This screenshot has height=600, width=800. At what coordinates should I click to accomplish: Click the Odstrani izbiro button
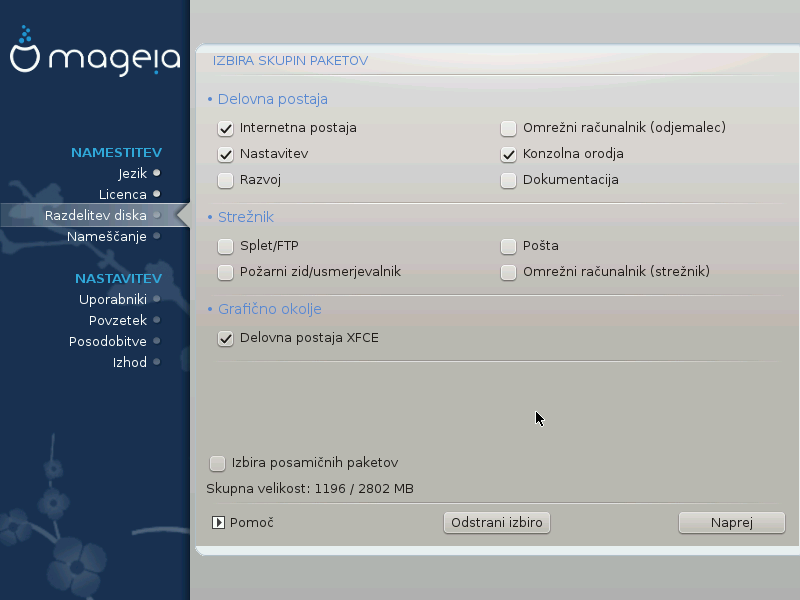(x=497, y=522)
